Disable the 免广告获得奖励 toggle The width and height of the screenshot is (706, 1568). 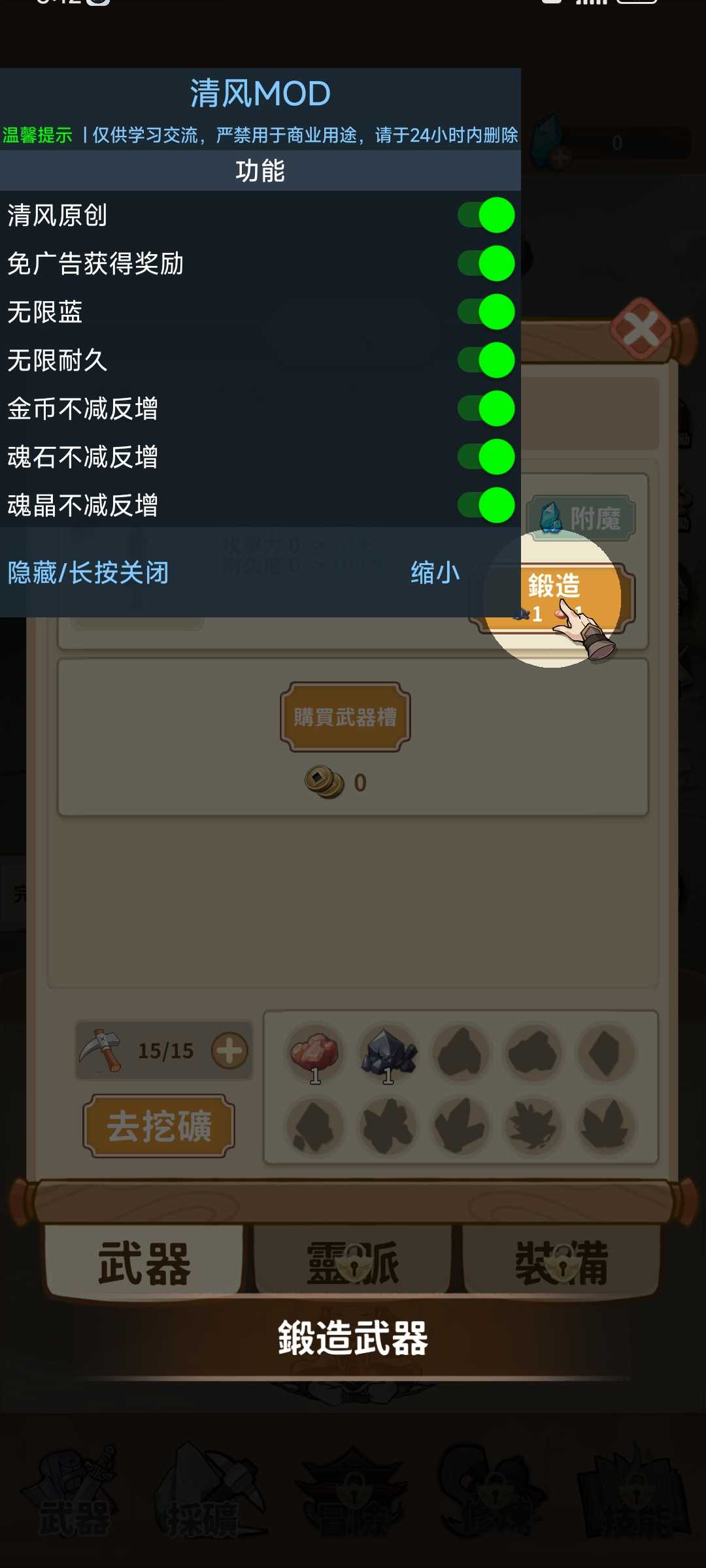[486, 263]
